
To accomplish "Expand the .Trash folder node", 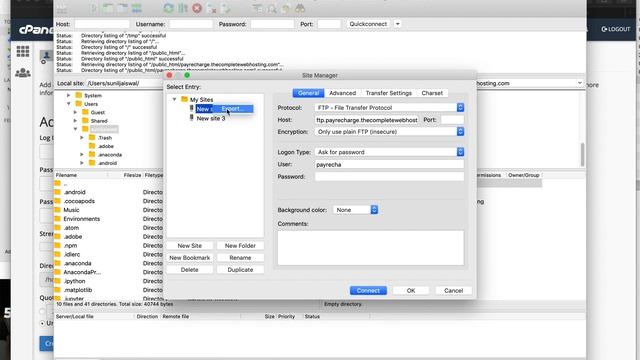I will (82, 138).
